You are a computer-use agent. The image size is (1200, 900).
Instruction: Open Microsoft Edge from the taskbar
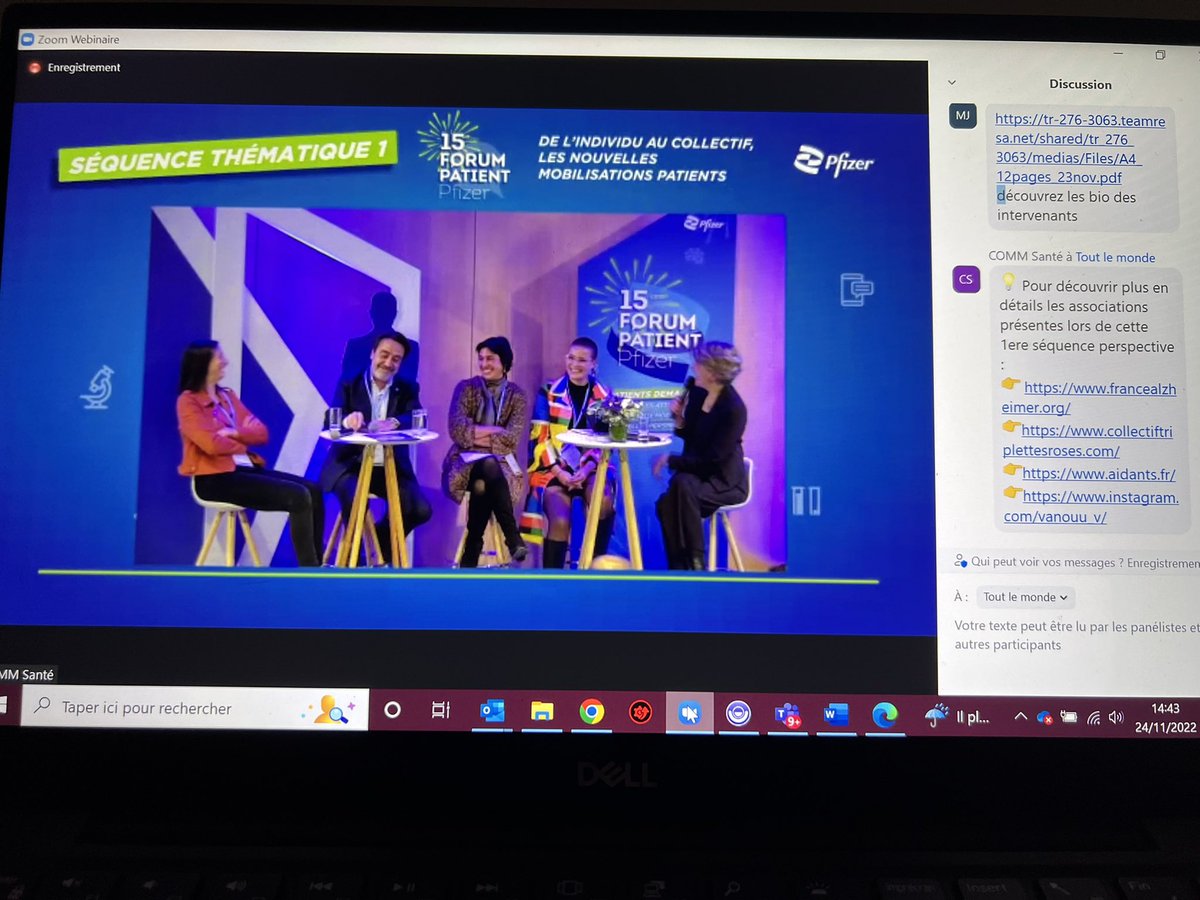point(885,715)
